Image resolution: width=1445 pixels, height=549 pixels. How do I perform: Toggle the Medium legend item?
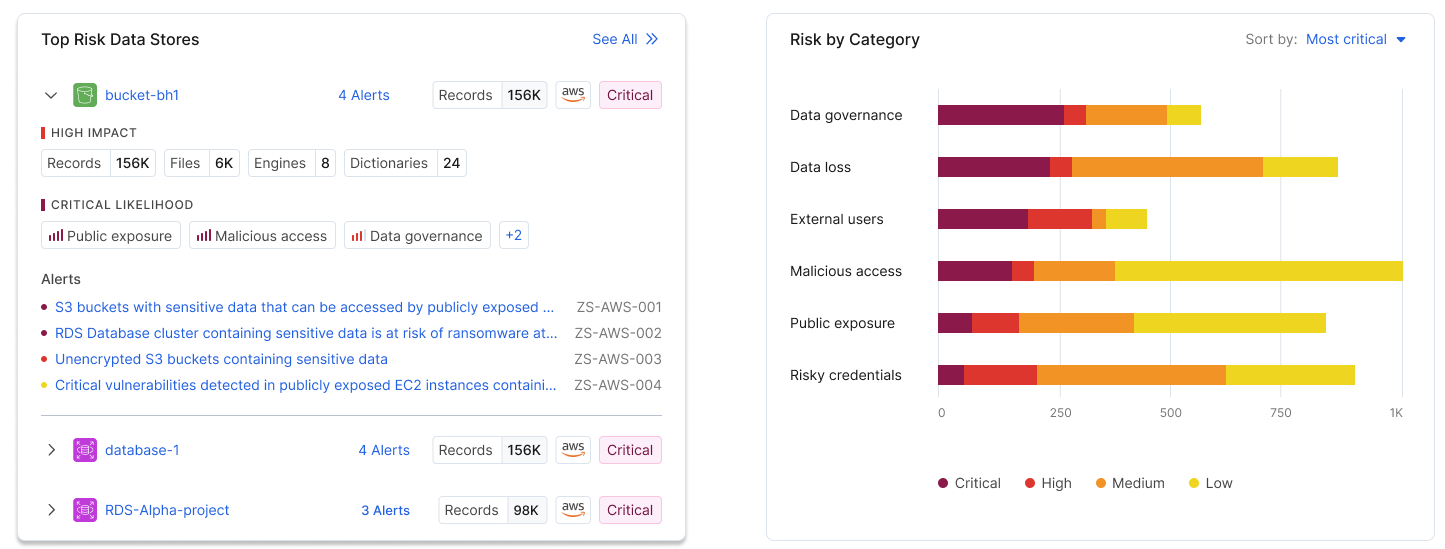[1128, 483]
